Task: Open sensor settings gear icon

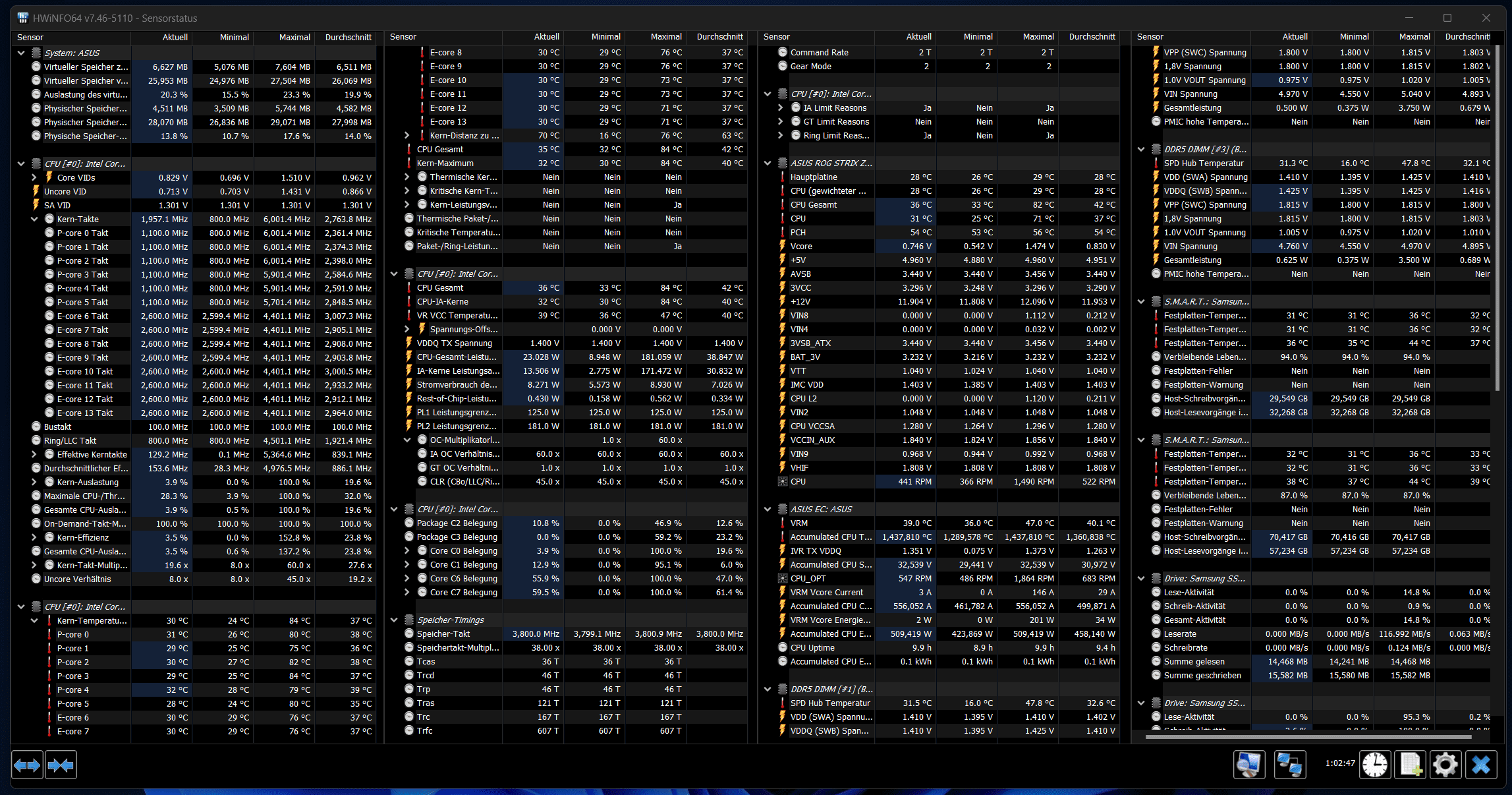Action: [1445, 765]
